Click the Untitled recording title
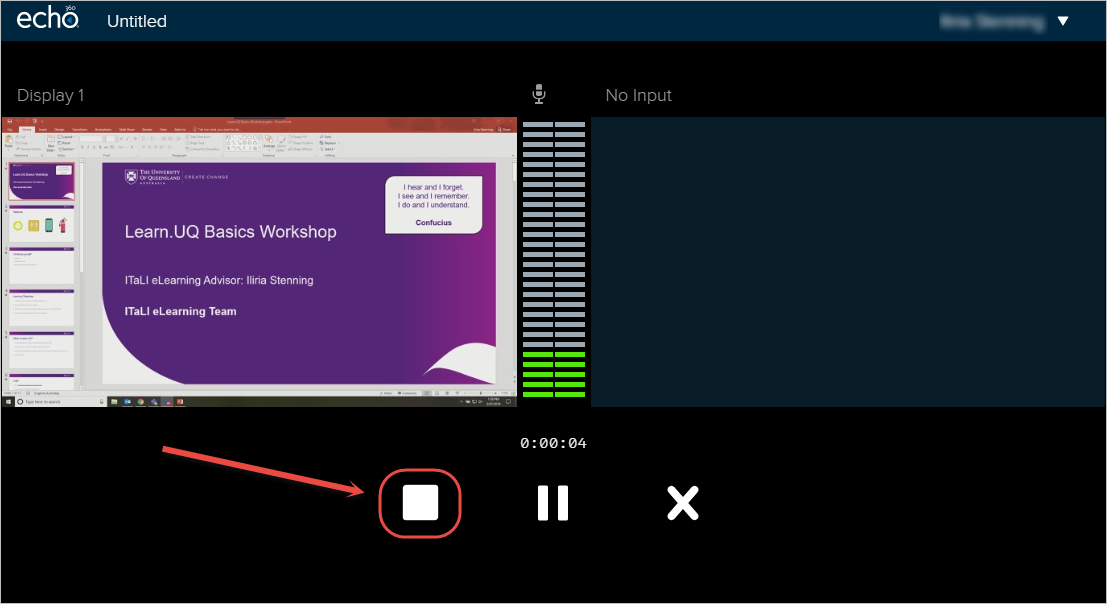 pos(137,21)
